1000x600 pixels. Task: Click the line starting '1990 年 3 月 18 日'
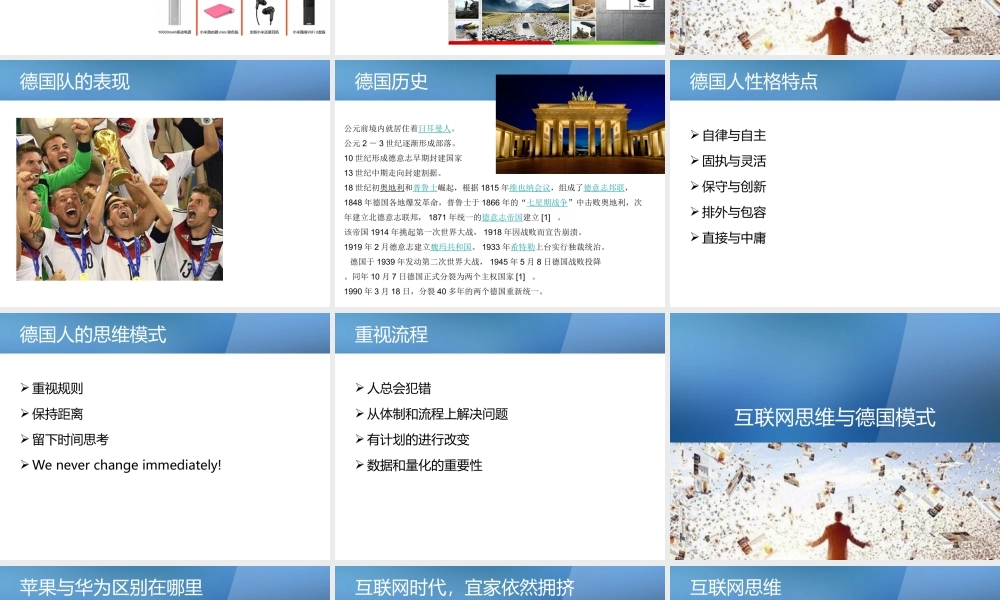[x=445, y=291]
